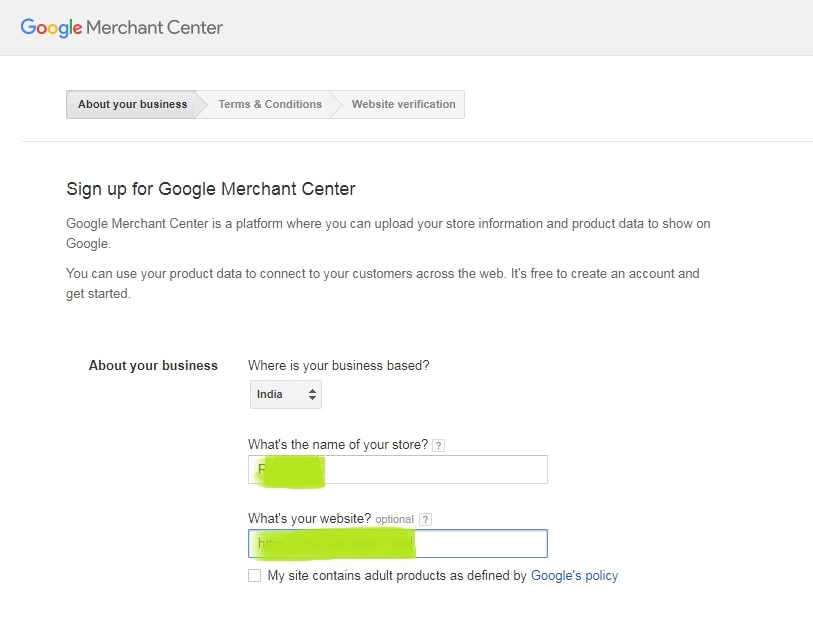Open the Google's policy link
Screen dimensions: 813x620
(574, 576)
